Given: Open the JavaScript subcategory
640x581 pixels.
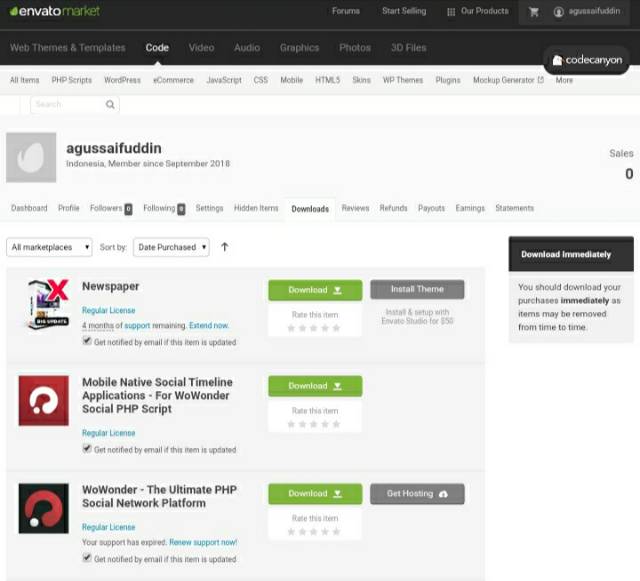Looking at the screenshot, I should pyautogui.click(x=224, y=80).
